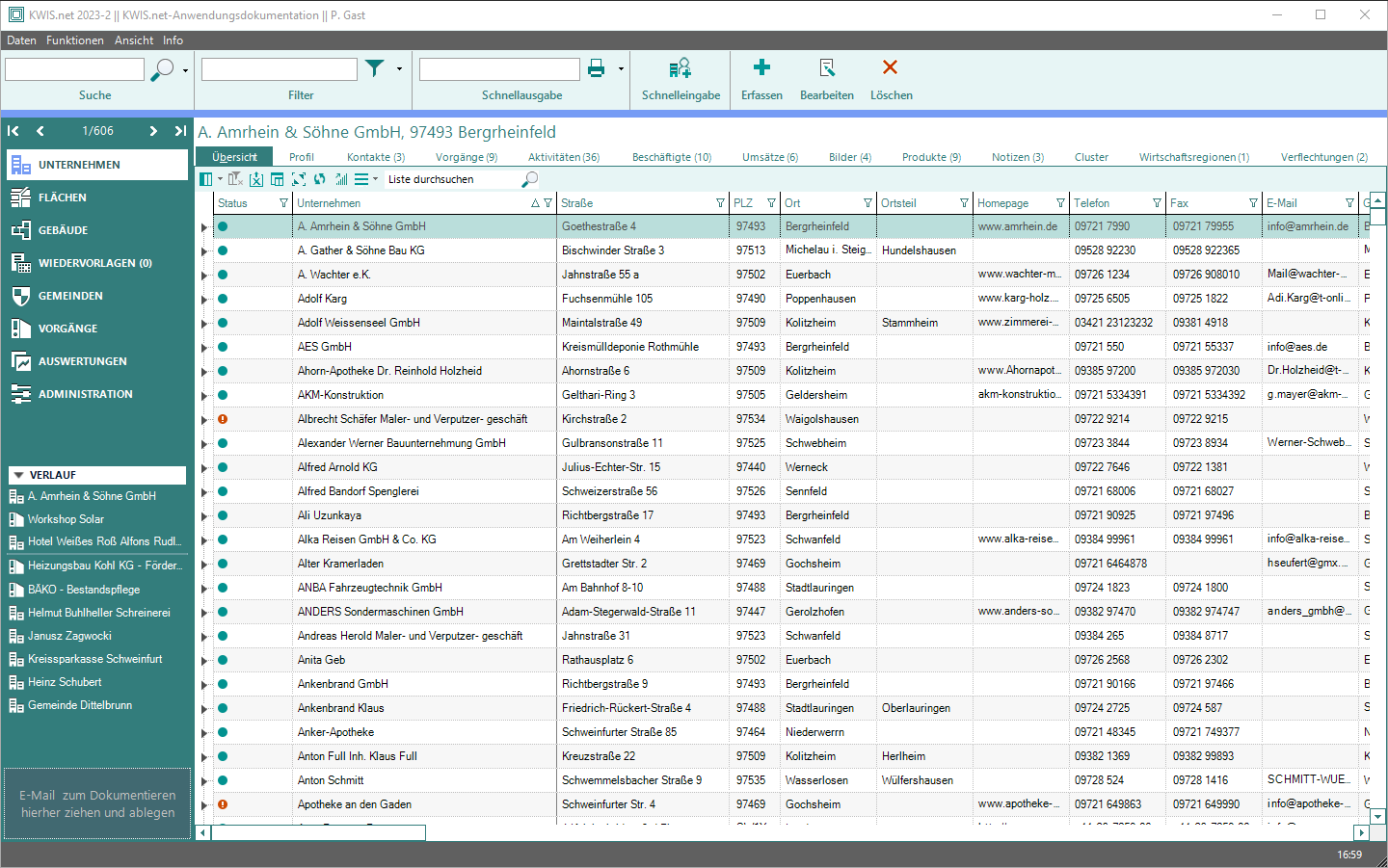Open Kreissparkasse Schweinfurt from Verlauf

96,659
